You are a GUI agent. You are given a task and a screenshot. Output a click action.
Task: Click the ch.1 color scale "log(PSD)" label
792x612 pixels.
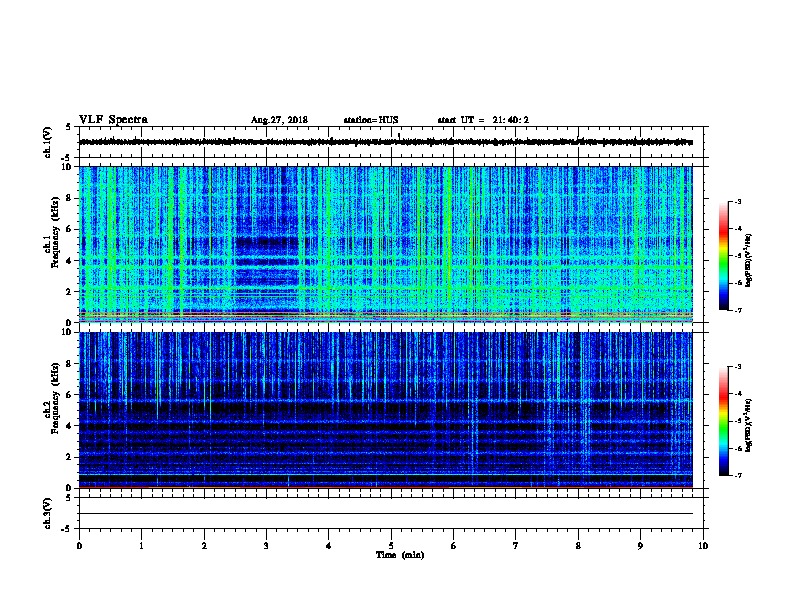[x=749, y=260]
